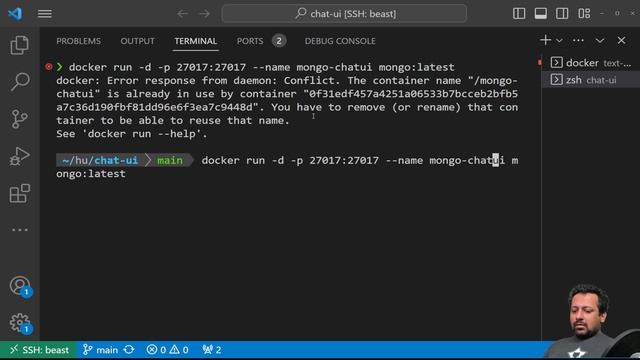Go back with the left arrow
640x360 pixels.
click(x=182, y=14)
